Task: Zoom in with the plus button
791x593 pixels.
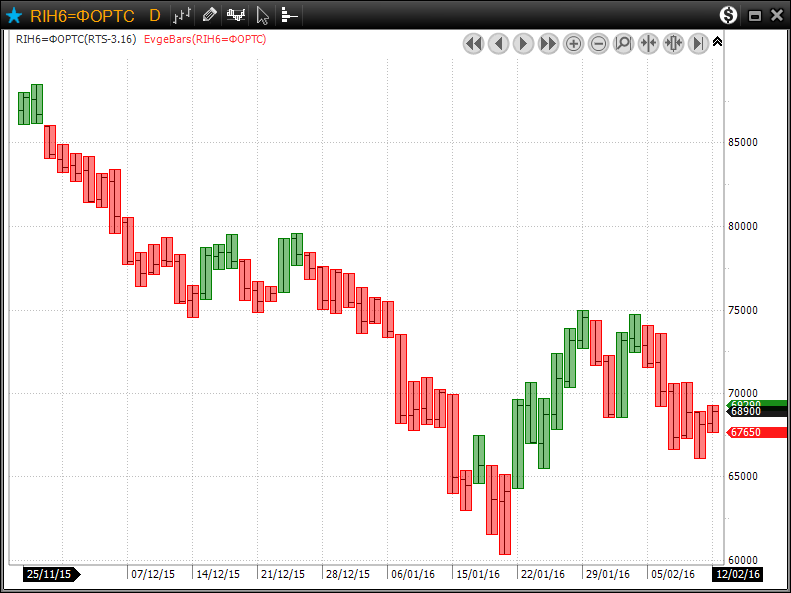Action: (x=573, y=43)
